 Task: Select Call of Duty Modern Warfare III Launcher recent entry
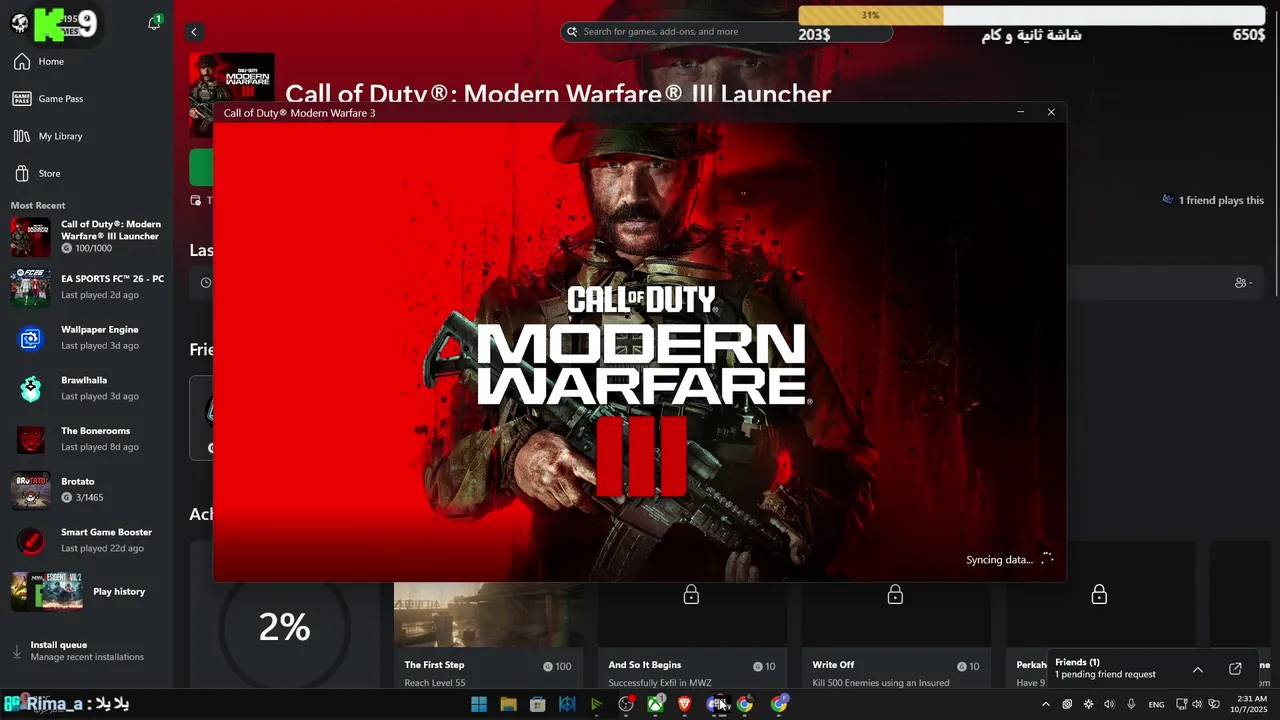pos(87,237)
